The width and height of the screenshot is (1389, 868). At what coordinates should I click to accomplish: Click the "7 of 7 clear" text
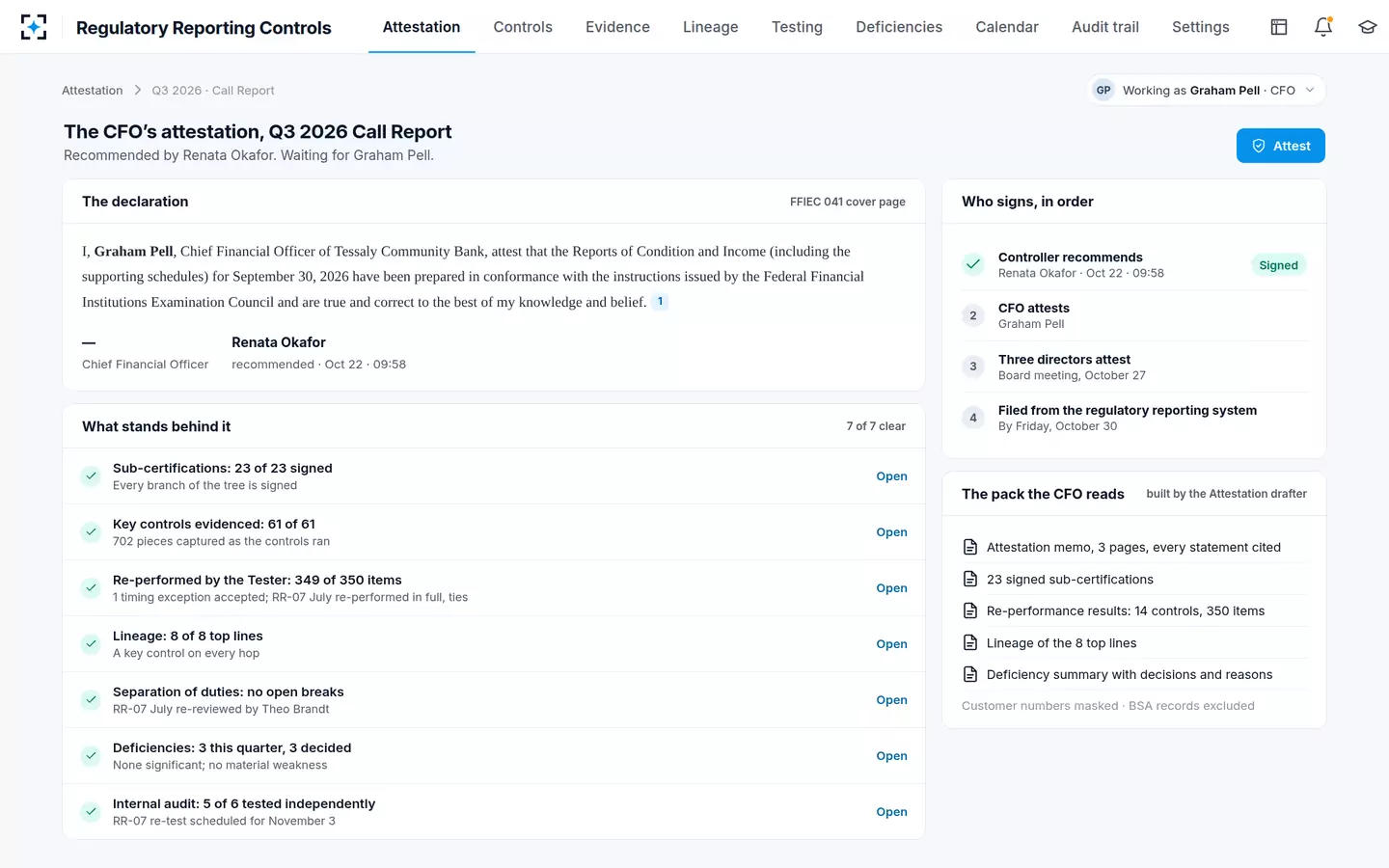876,426
